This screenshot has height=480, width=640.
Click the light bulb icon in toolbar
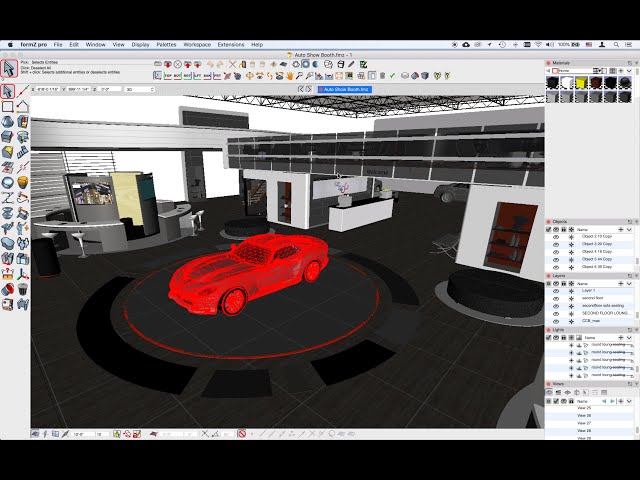click(x=437, y=76)
